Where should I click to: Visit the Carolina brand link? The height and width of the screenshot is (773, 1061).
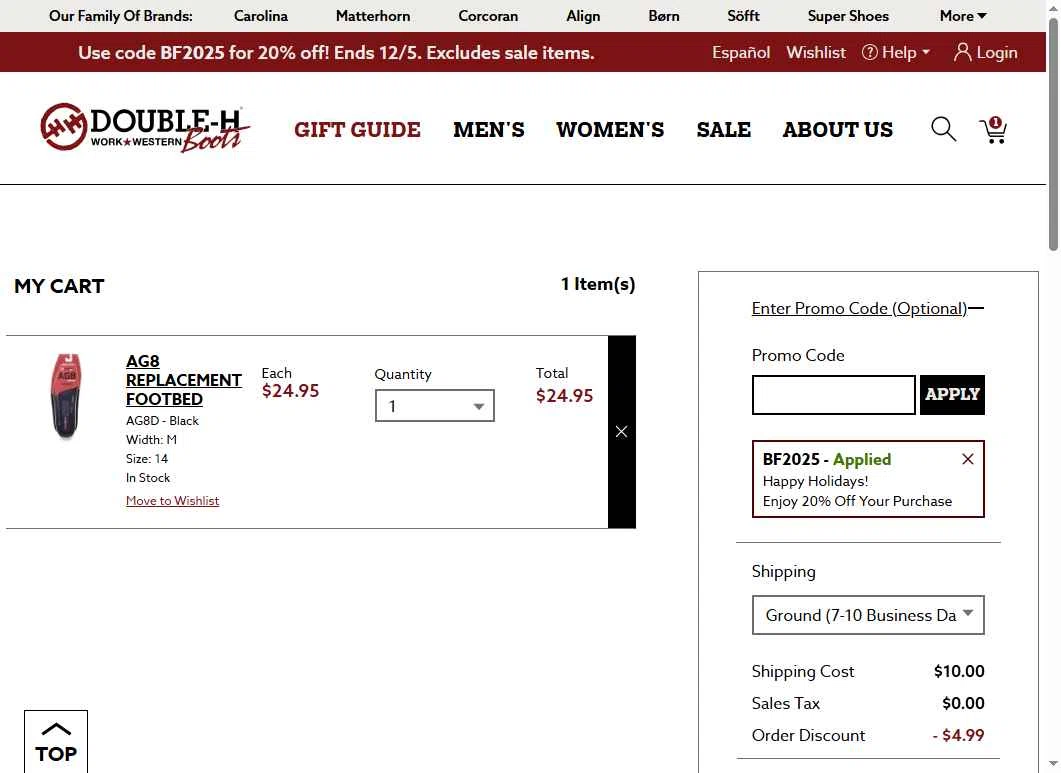tap(261, 16)
